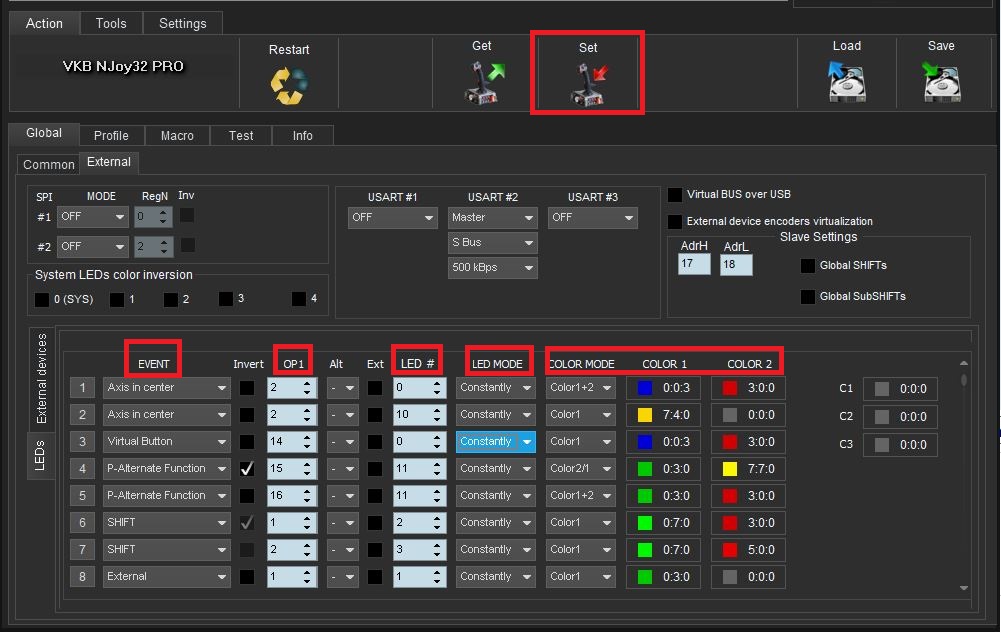Screen dimensions: 1001x632
Task: Click the C1 color swatch
Action: tap(881, 389)
